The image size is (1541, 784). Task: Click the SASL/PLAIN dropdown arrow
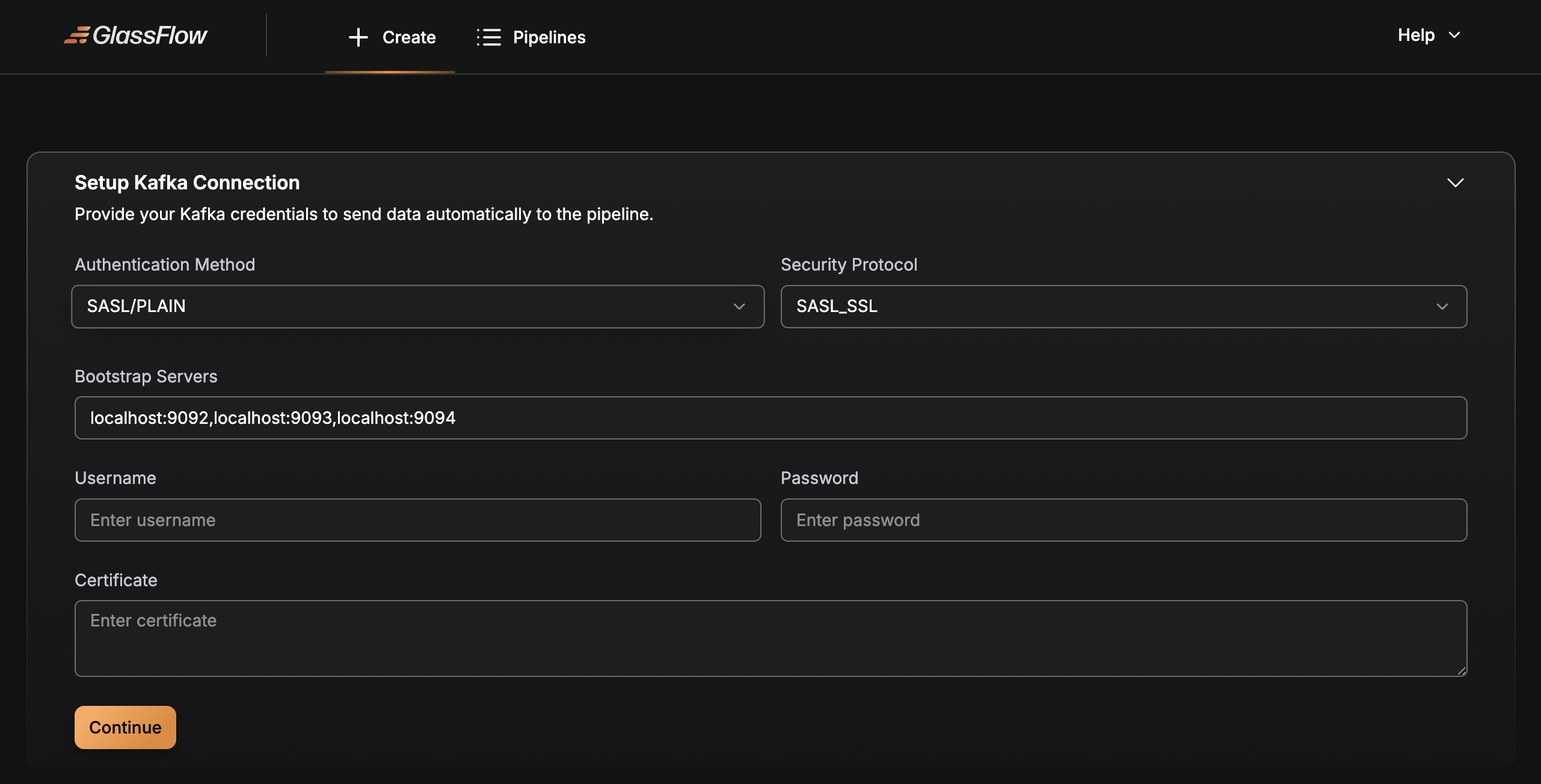739,307
